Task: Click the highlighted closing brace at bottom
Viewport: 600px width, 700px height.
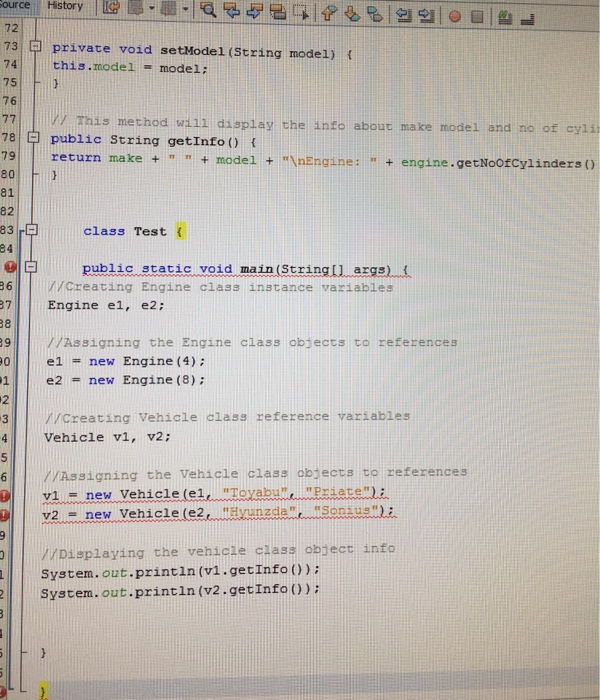Action: pyautogui.click(x=43, y=691)
